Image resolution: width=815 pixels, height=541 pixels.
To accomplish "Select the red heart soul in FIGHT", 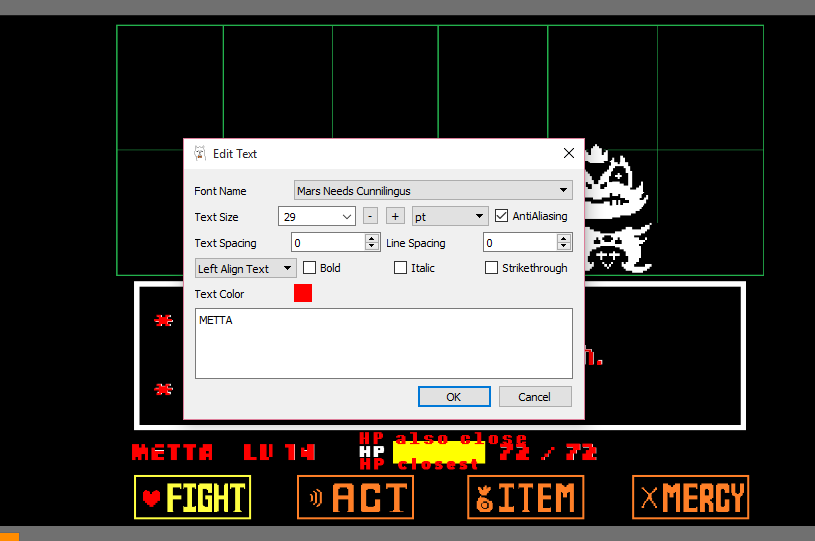I will (151, 497).
